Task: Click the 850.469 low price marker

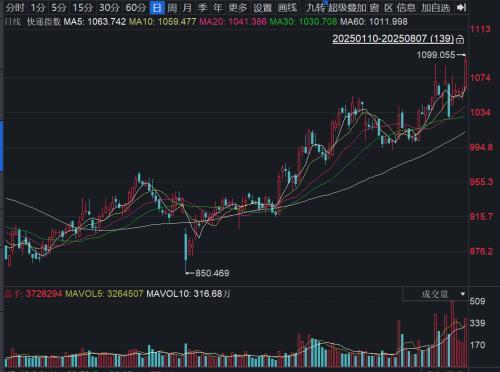Action: (212, 273)
